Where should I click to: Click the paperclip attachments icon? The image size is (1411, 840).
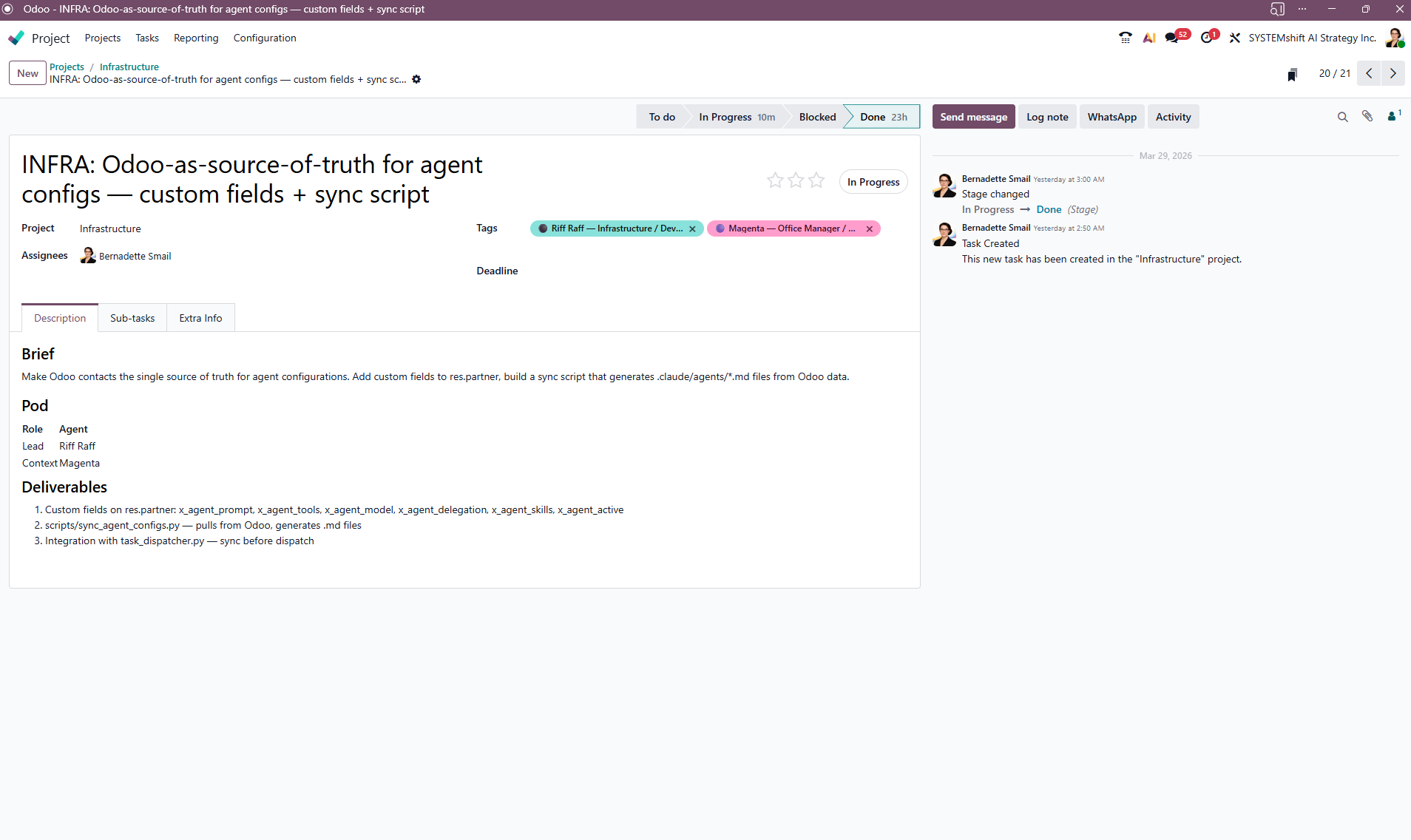pos(1367,117)
